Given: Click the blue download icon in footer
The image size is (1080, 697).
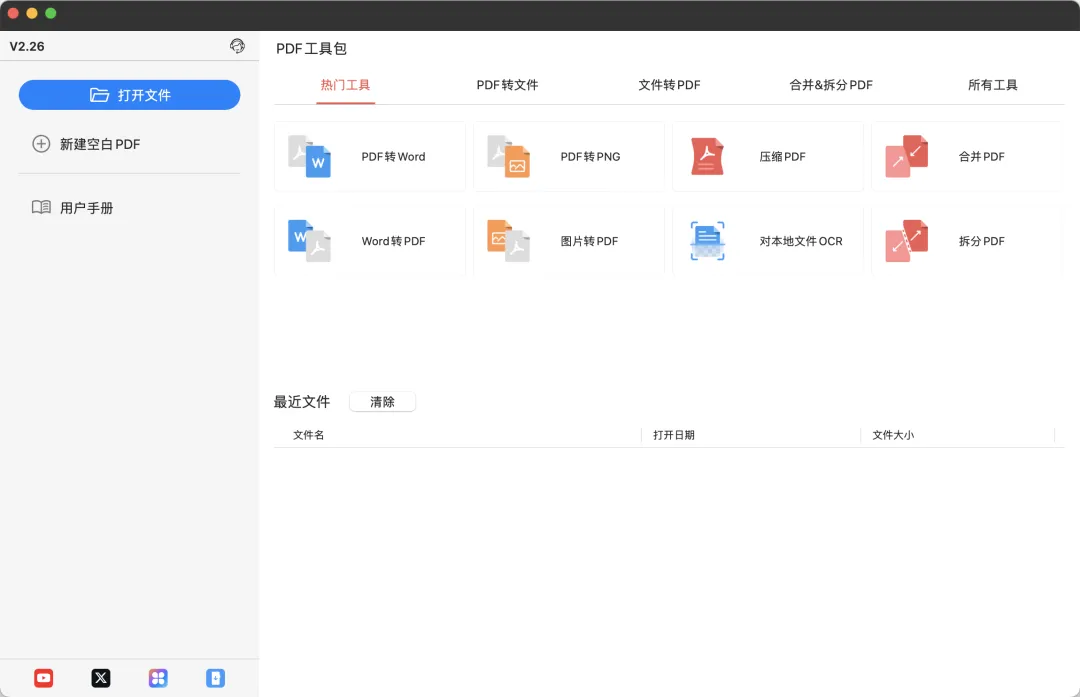Looking at the screenshot, I should point(215,678).
